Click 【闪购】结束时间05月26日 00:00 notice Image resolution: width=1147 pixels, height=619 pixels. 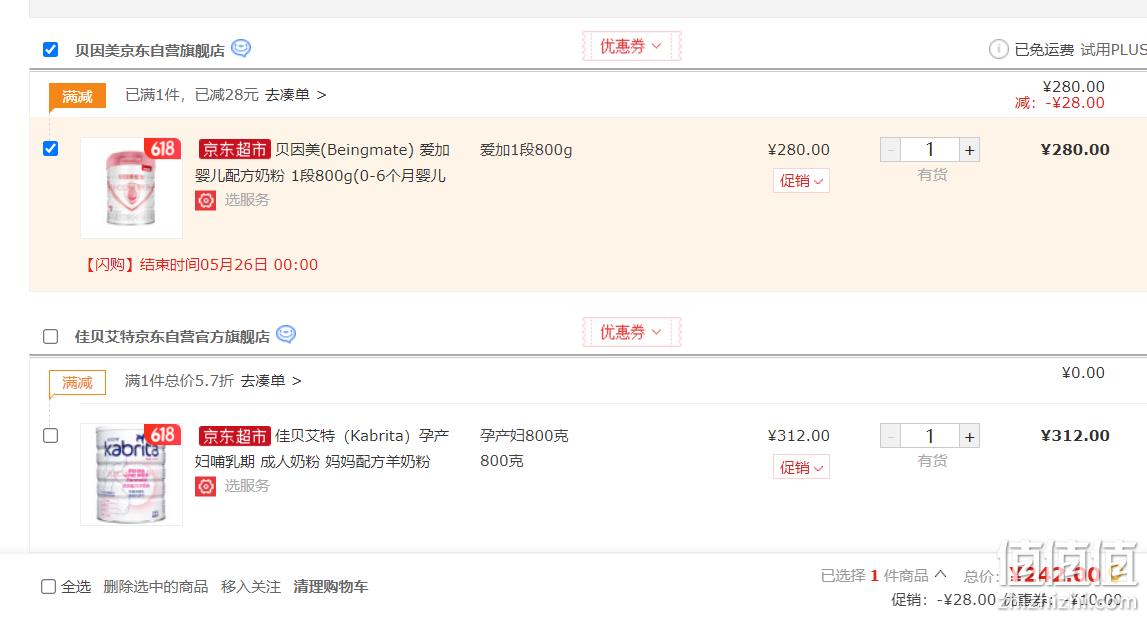coord(200,265)
